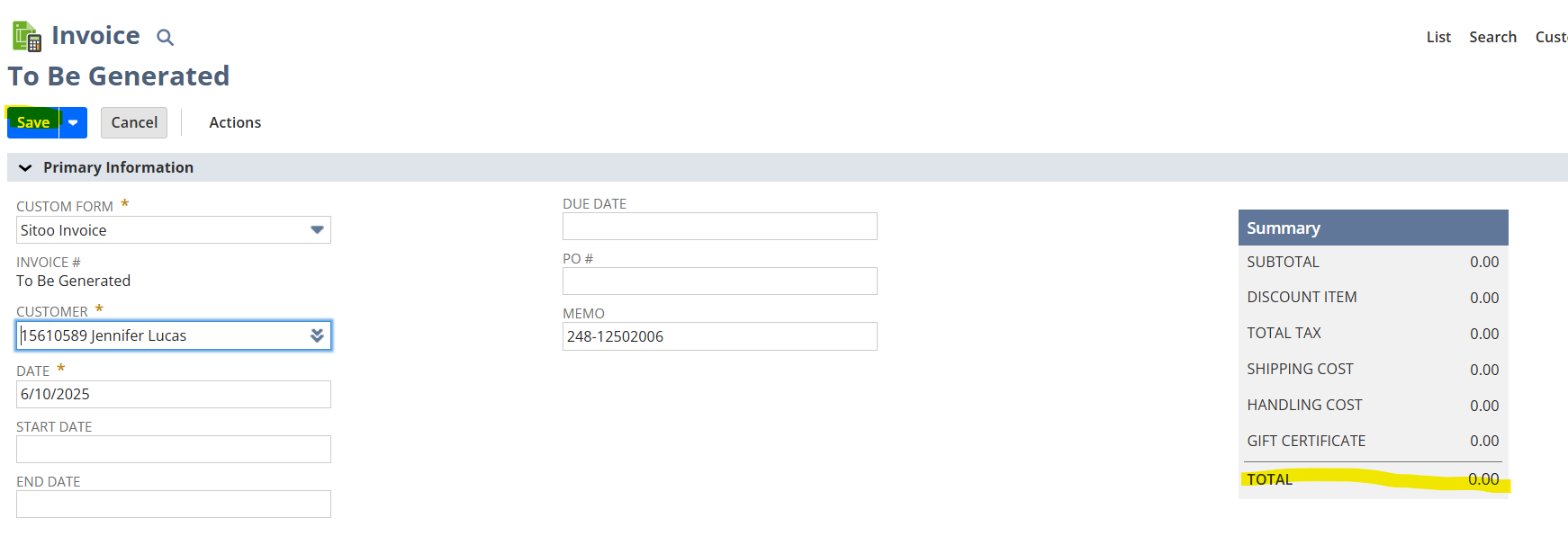Cancel the invoice

pyautogui.click(x=134, y=122)
